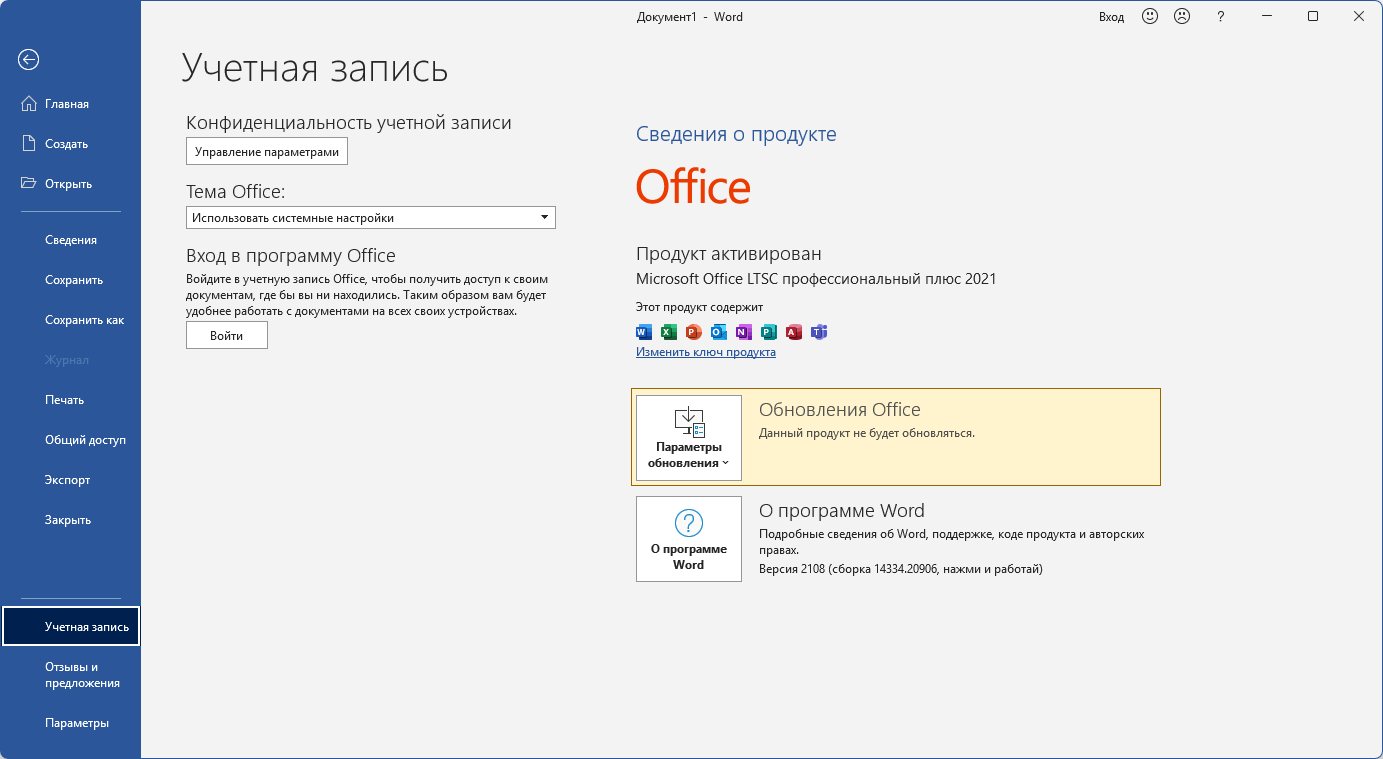
Task: Click the Конфиденциальность учетной записи heading
Action: coord(349,123)
